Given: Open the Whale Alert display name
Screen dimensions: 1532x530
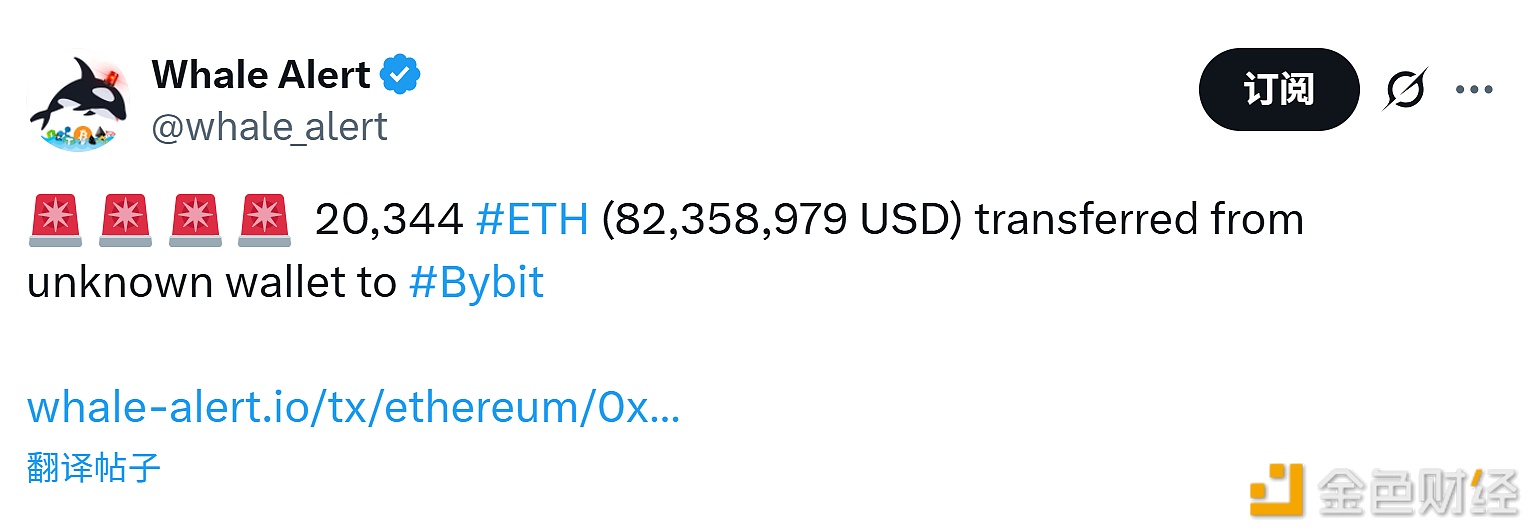Looking at the screenshot, I should coord(261,75).
